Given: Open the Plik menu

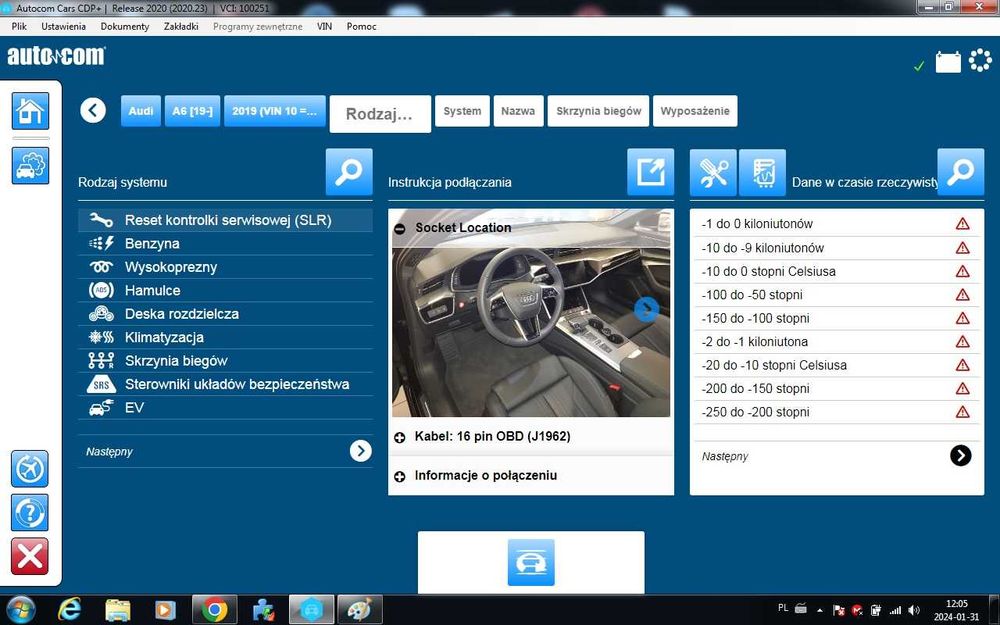Looking at the screenshot, I should pos(19,26).
